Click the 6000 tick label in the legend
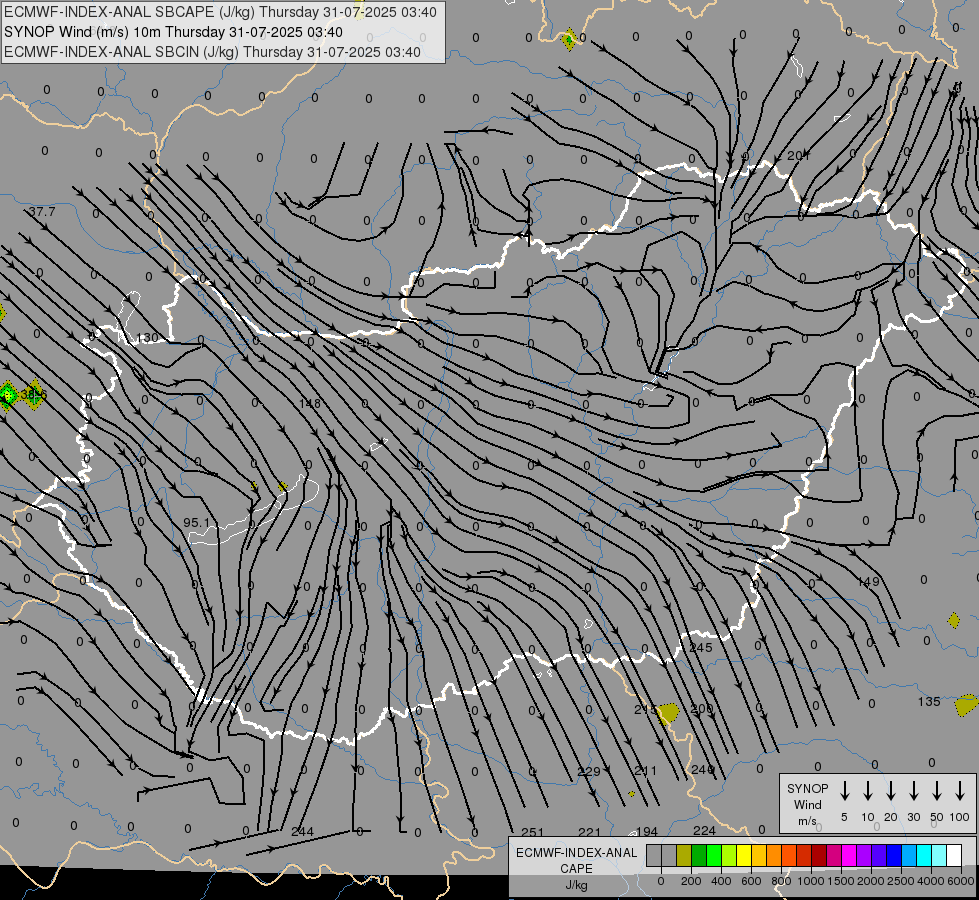 [961, 881]
